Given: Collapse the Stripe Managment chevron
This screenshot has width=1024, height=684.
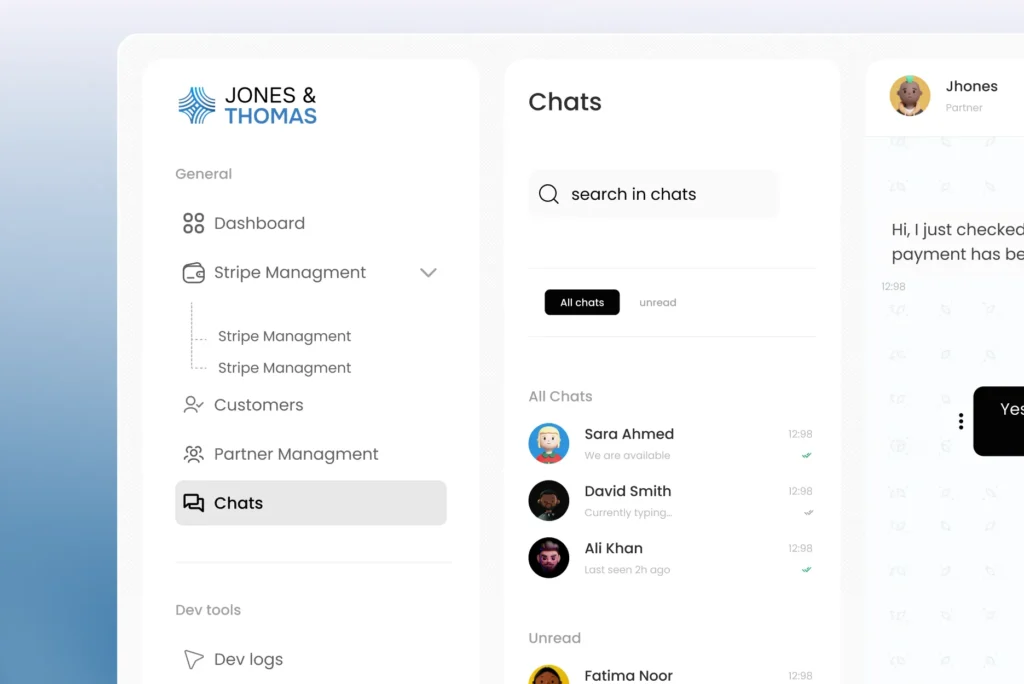Looking at the screenshot, I should coord(428,272).
